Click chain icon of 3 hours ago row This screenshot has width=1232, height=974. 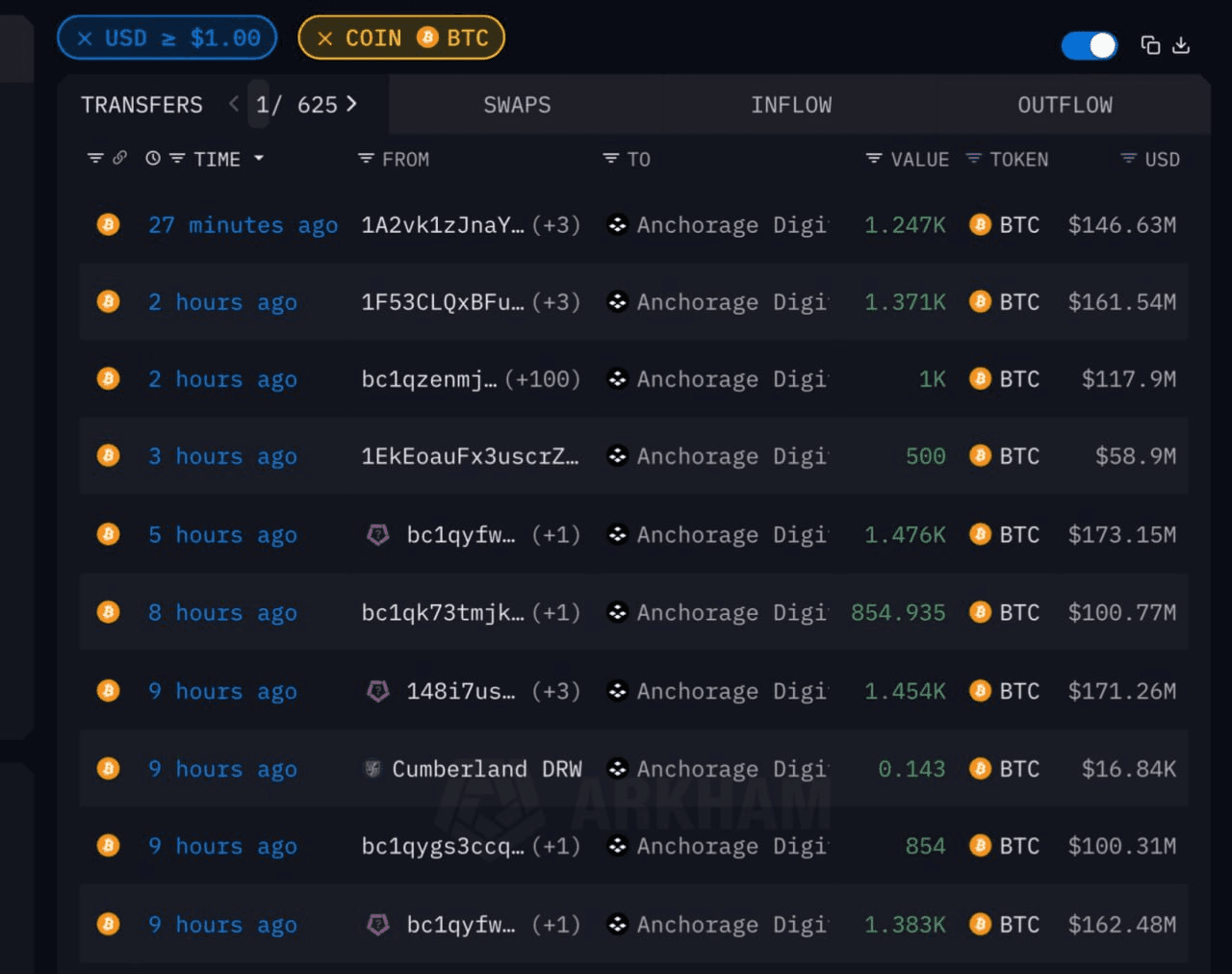pyautogui.click(x=109, y=455)
